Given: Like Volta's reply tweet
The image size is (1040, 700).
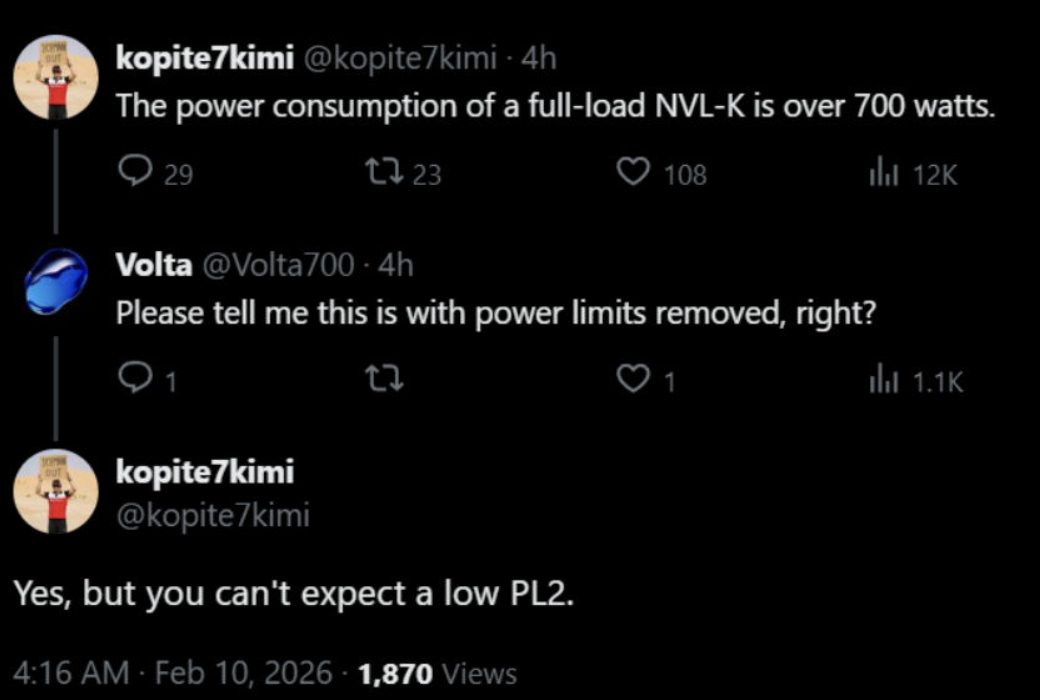Looking at the screenshot, I should coord(632,380).
